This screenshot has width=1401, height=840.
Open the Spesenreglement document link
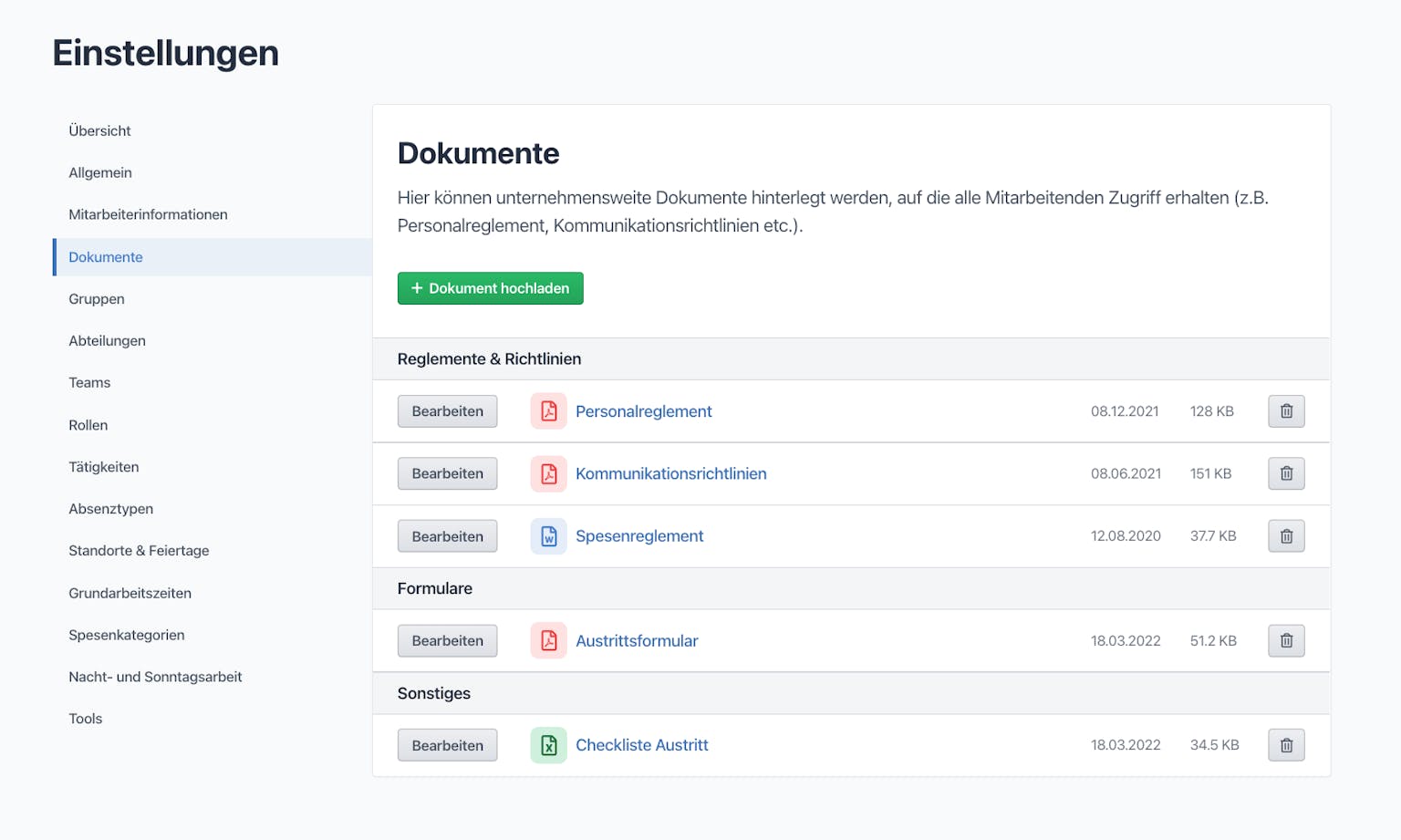(x=639, y=536)
